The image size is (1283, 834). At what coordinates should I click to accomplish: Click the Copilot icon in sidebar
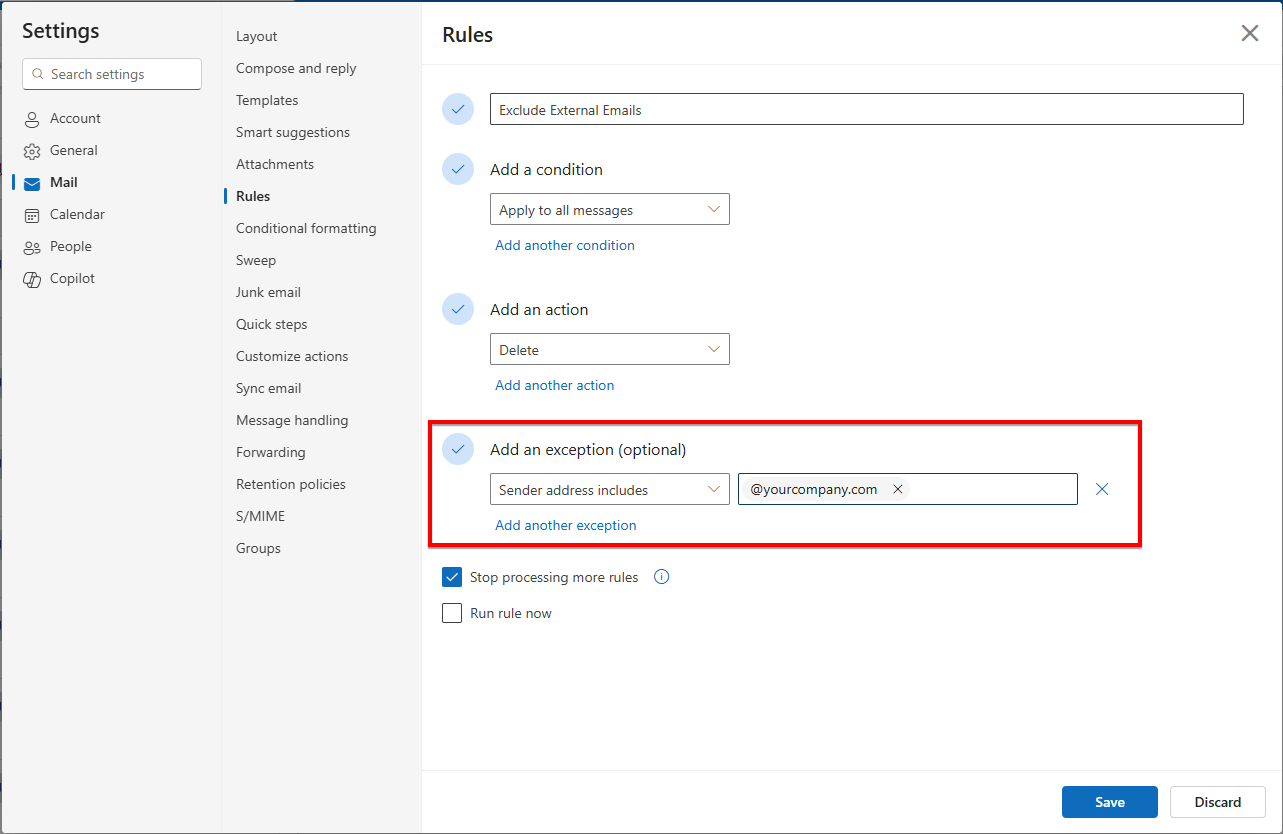[x=32, y=279]
